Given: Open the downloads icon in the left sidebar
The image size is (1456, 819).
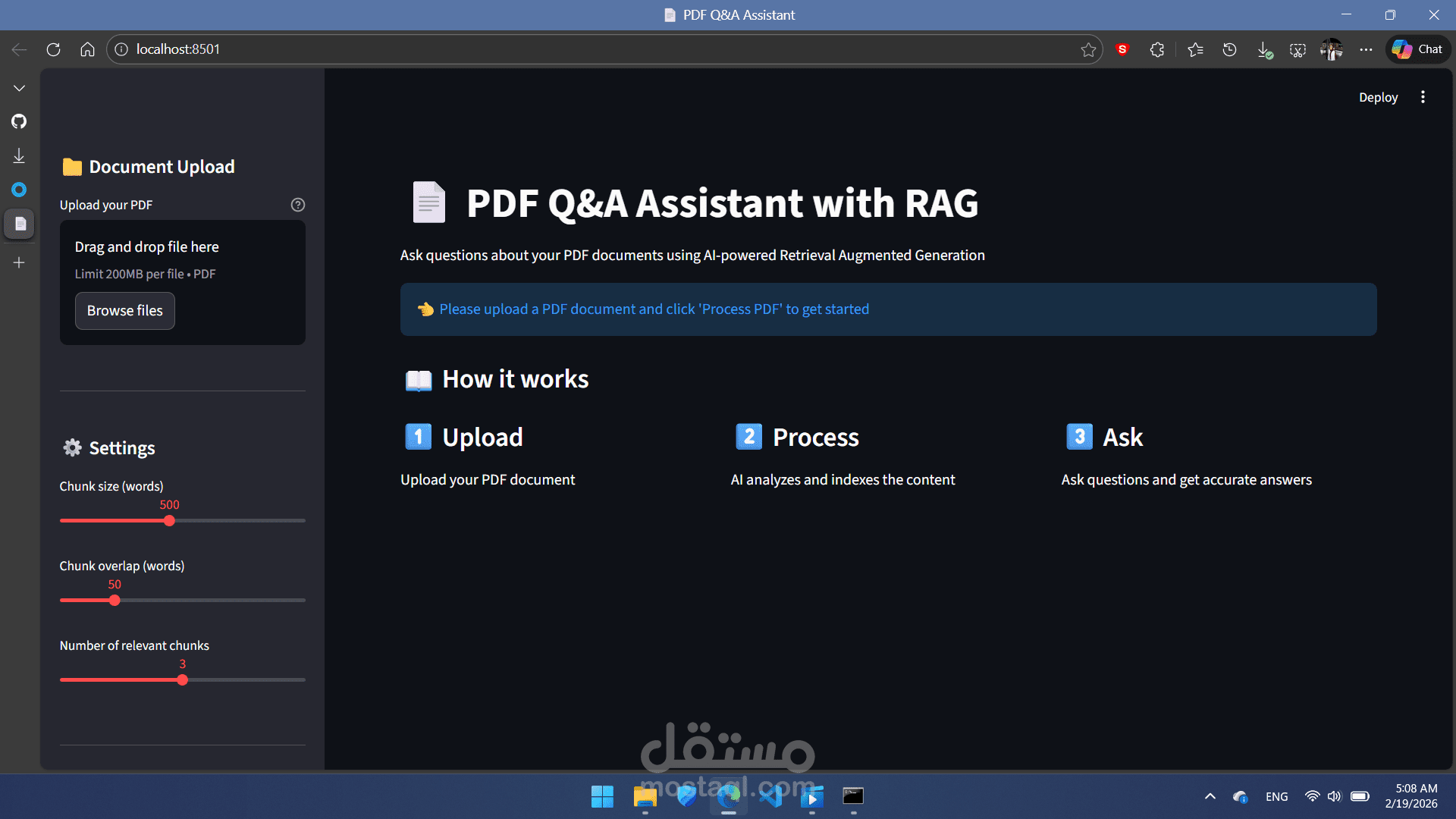Looking at the screenshot, I should [19, 155].
